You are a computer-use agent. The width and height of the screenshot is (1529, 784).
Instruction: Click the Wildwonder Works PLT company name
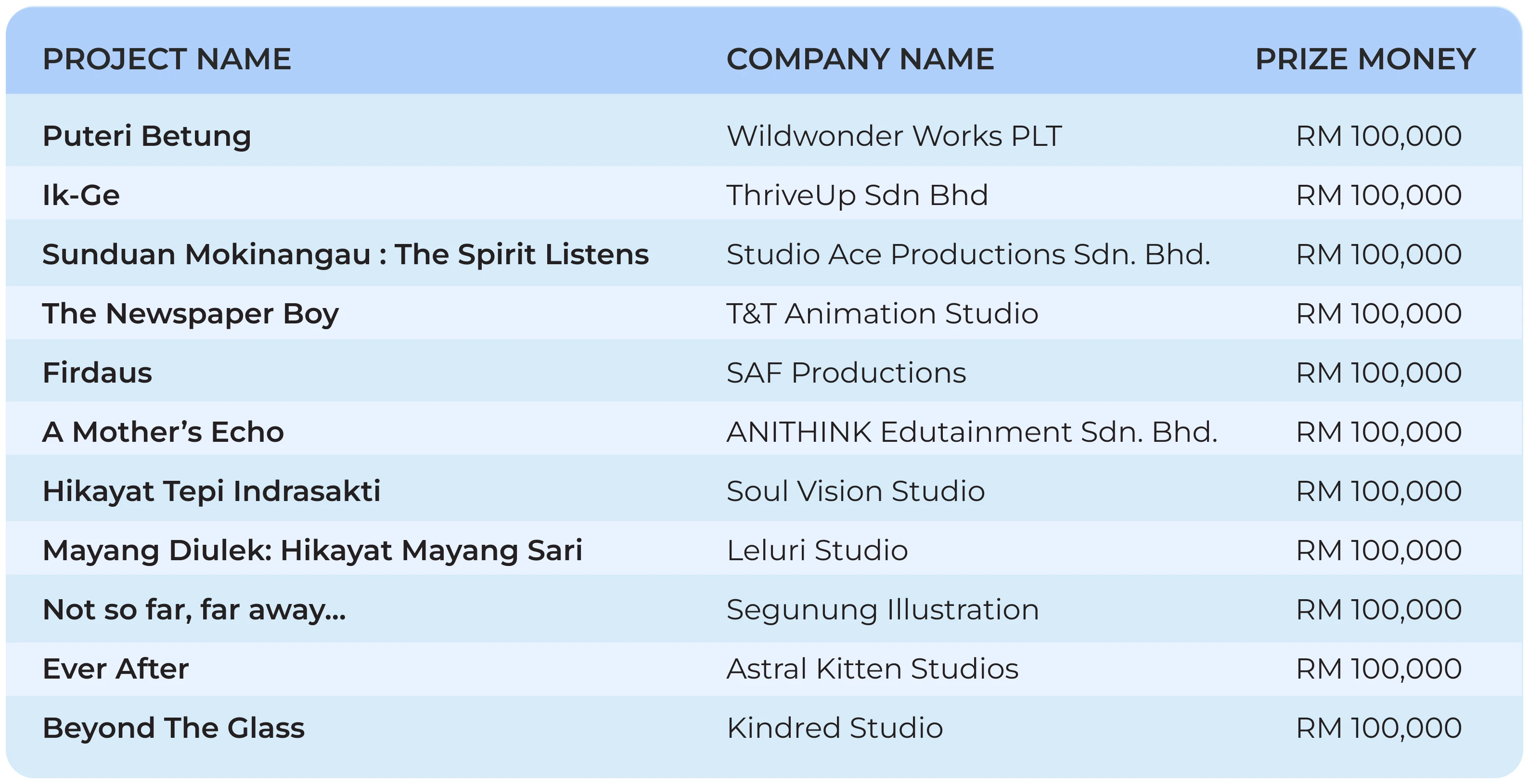click(x=894, y=136)
